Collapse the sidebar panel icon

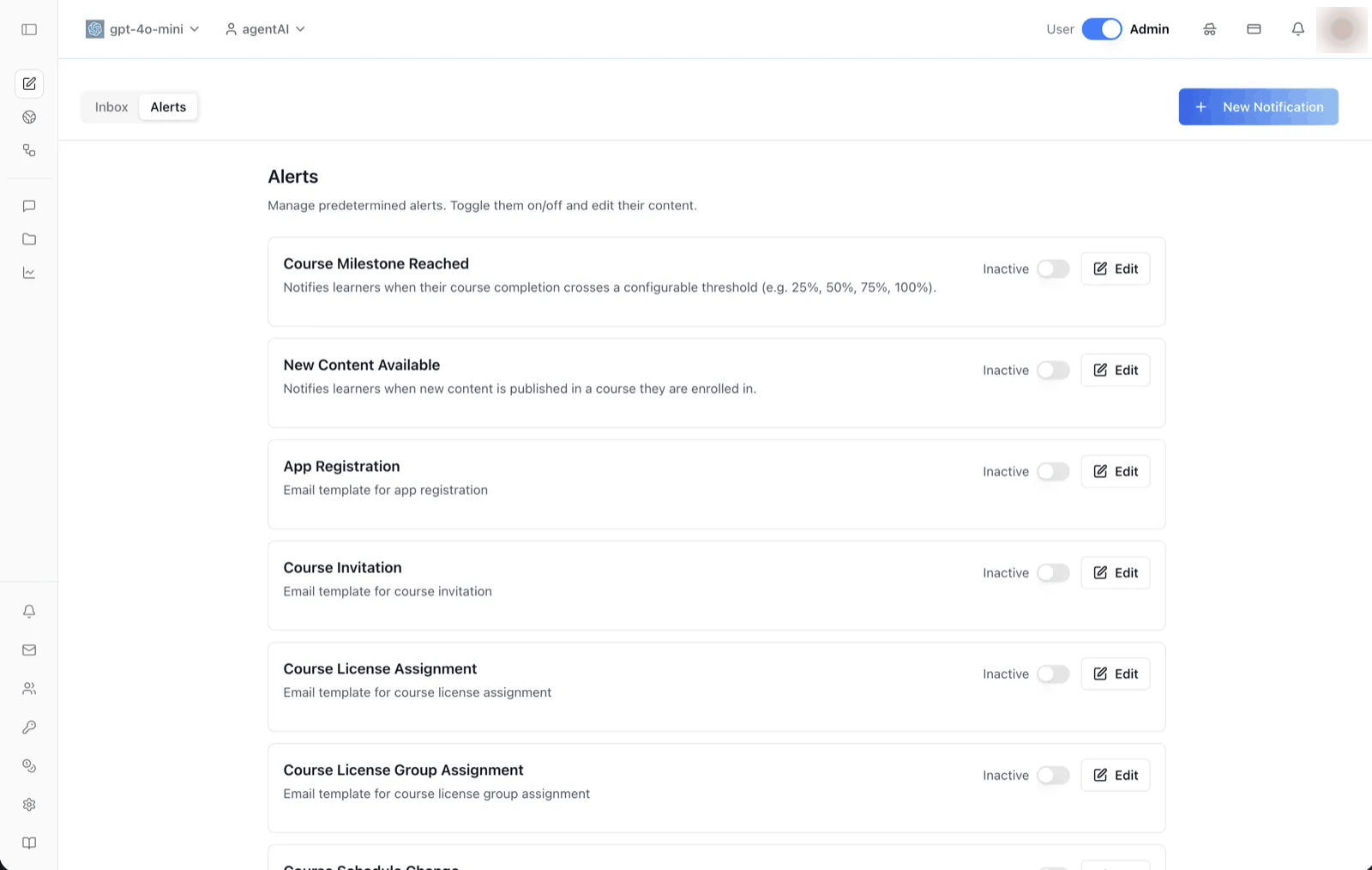[x=29, y=29]
